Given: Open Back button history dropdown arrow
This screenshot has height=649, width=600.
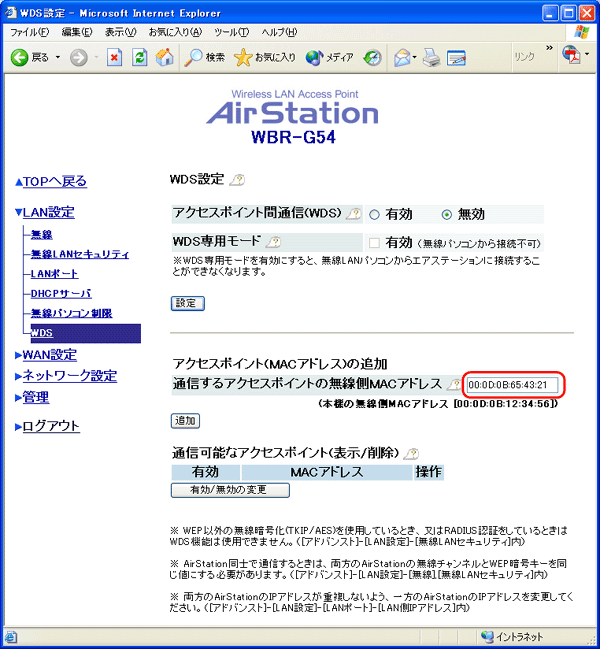Looking at the screenshot, I should coord(58,57).
